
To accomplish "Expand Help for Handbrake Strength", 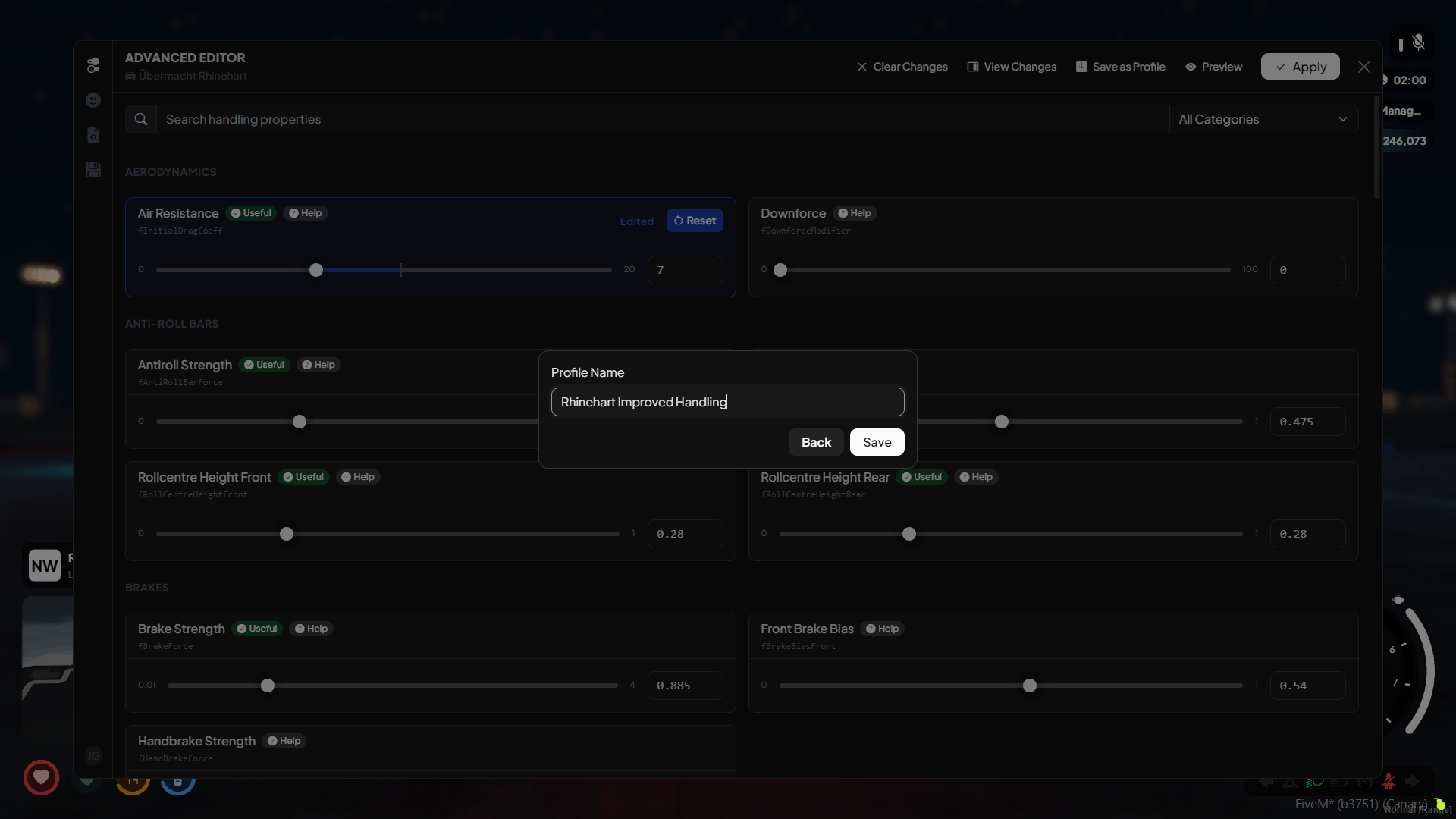I will pyautogui.click(x=284, y=741).
